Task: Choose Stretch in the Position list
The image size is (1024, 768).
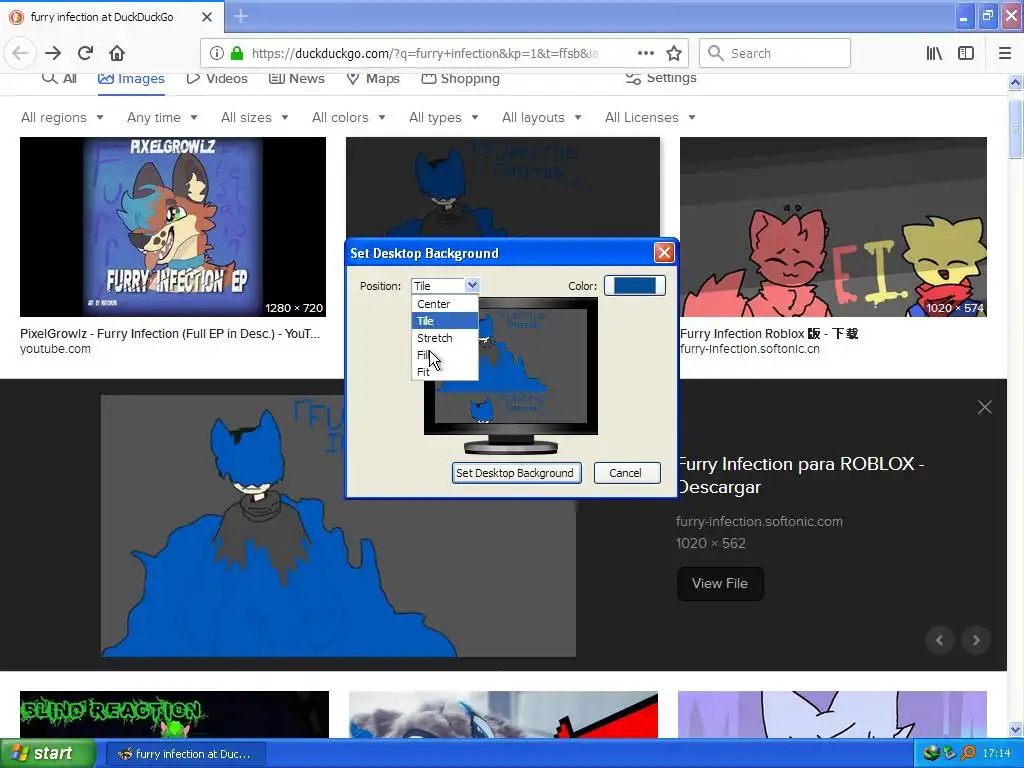Action: point(445,338)
